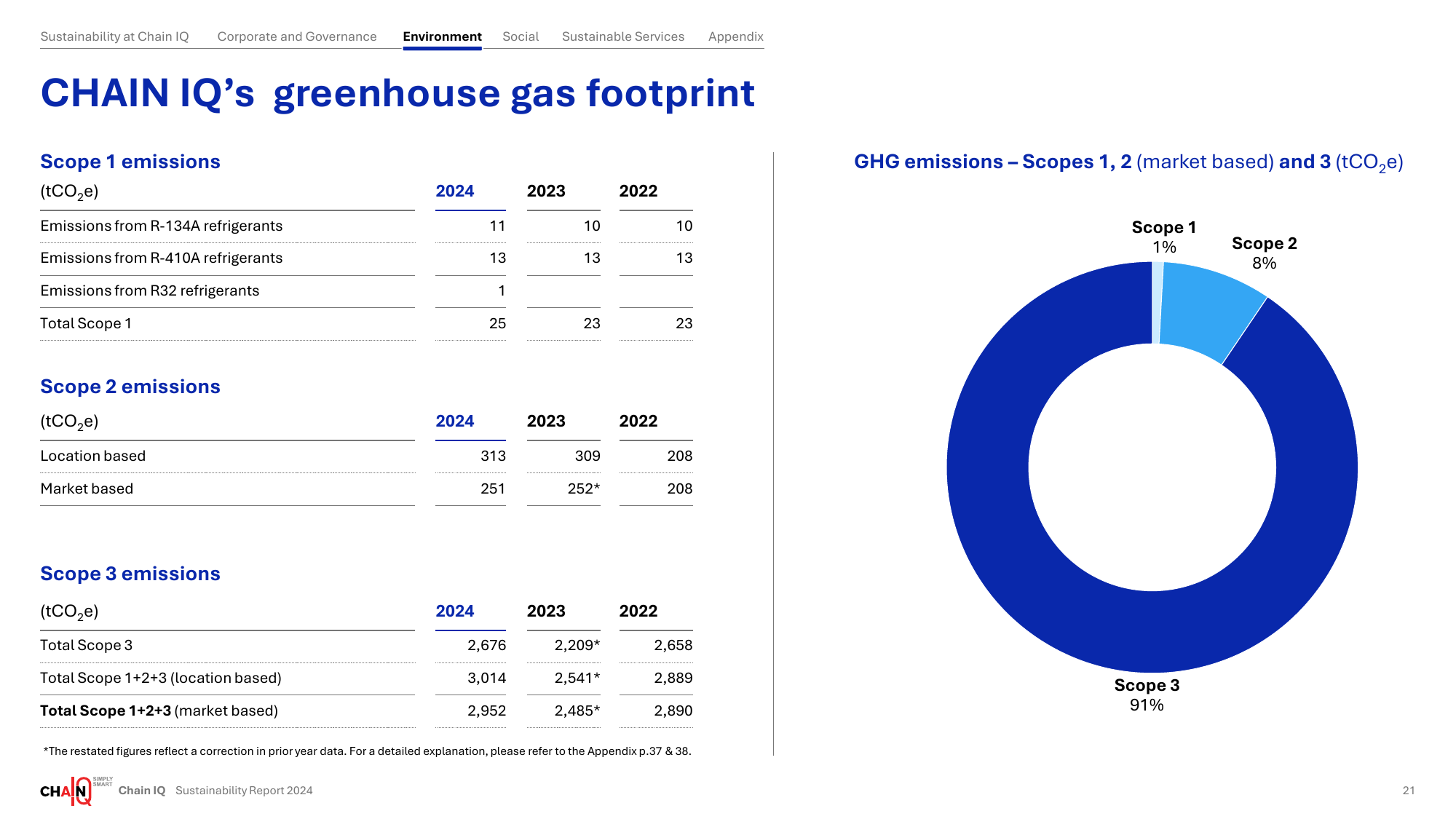The height and width of the screenshot is (819, 1456).
Task: Select the Scope 1 emissions heading
Action: [130, 162]
